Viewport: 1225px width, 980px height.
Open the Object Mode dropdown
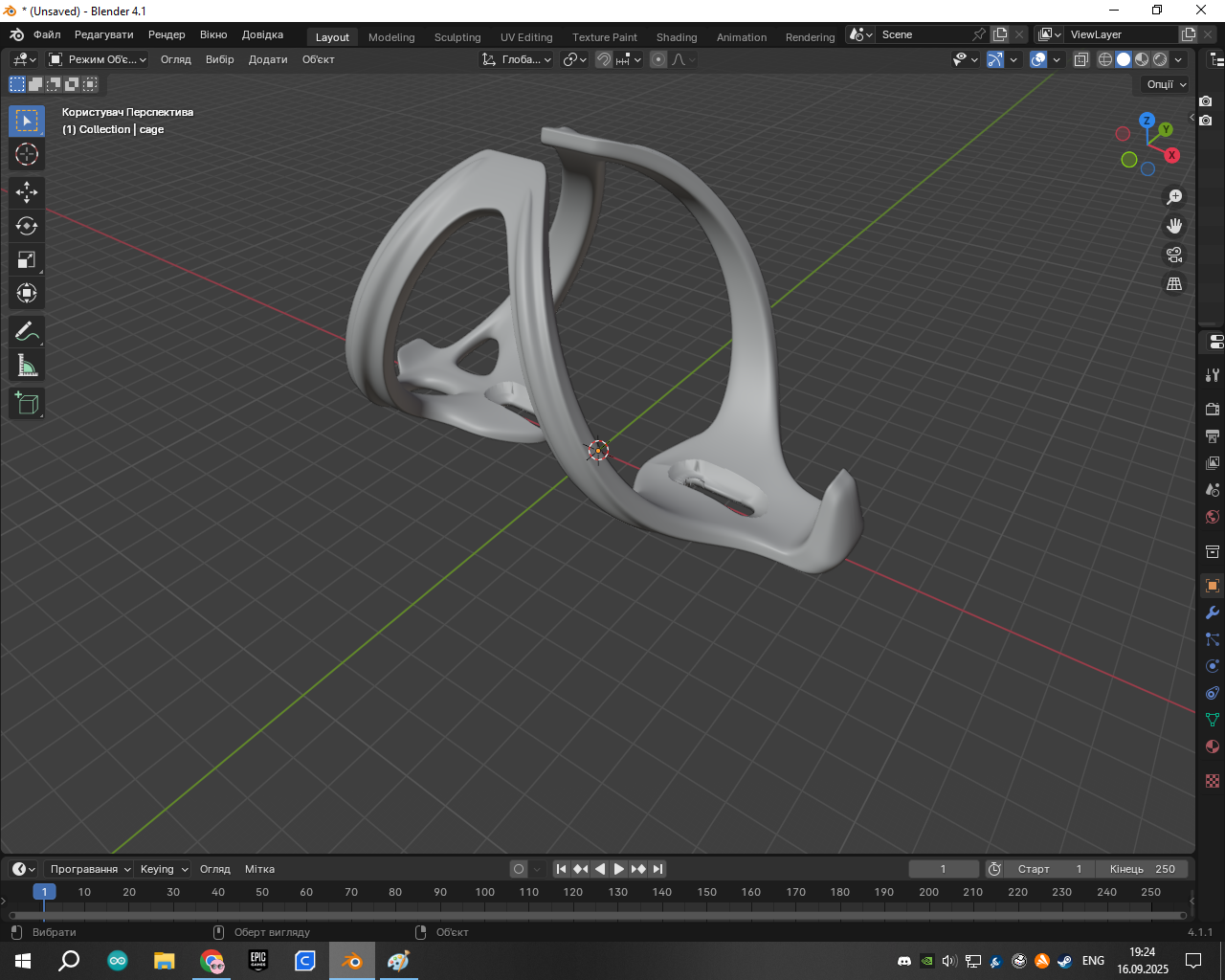pos(98,59)
